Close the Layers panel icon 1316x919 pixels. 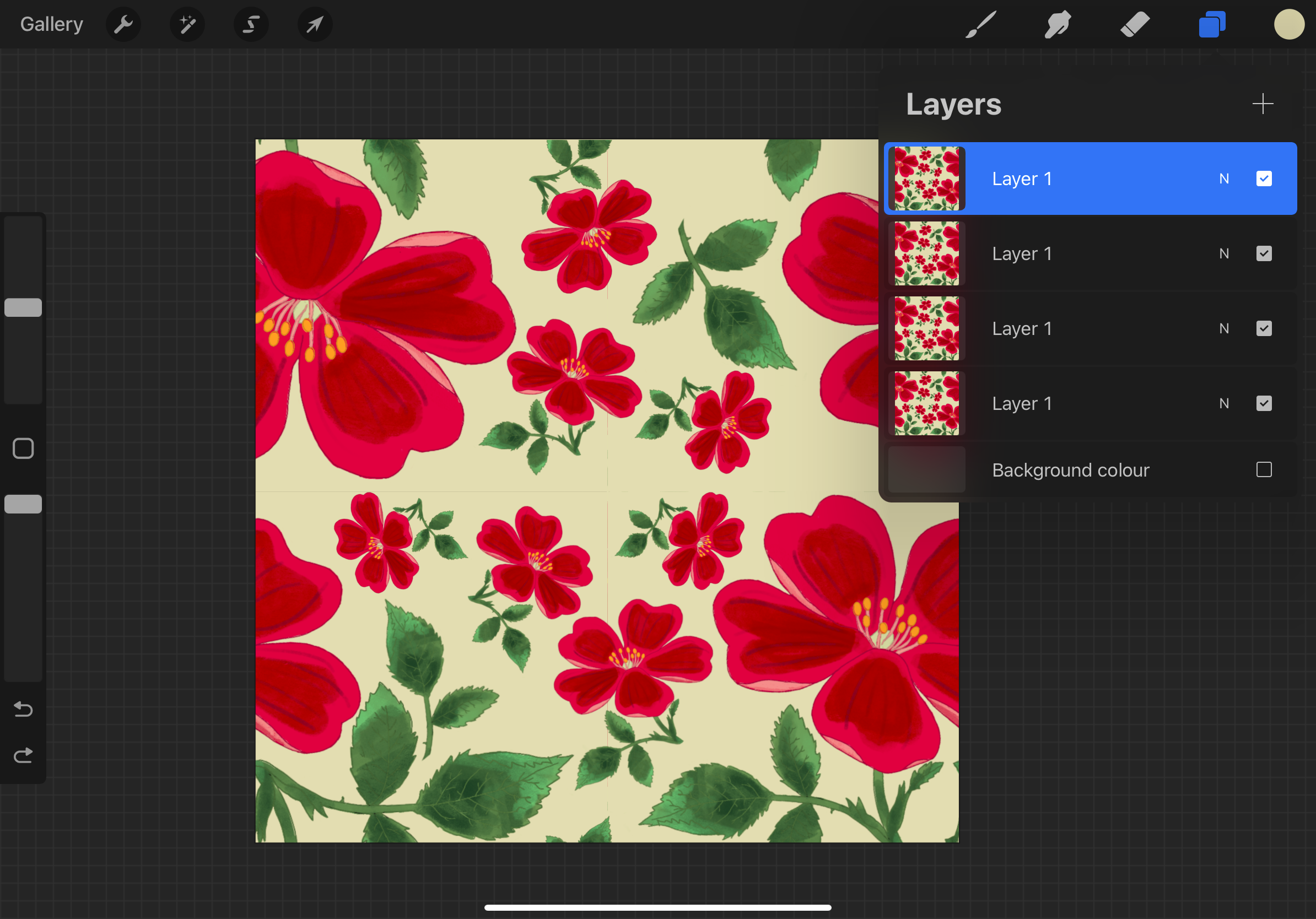1212,25
